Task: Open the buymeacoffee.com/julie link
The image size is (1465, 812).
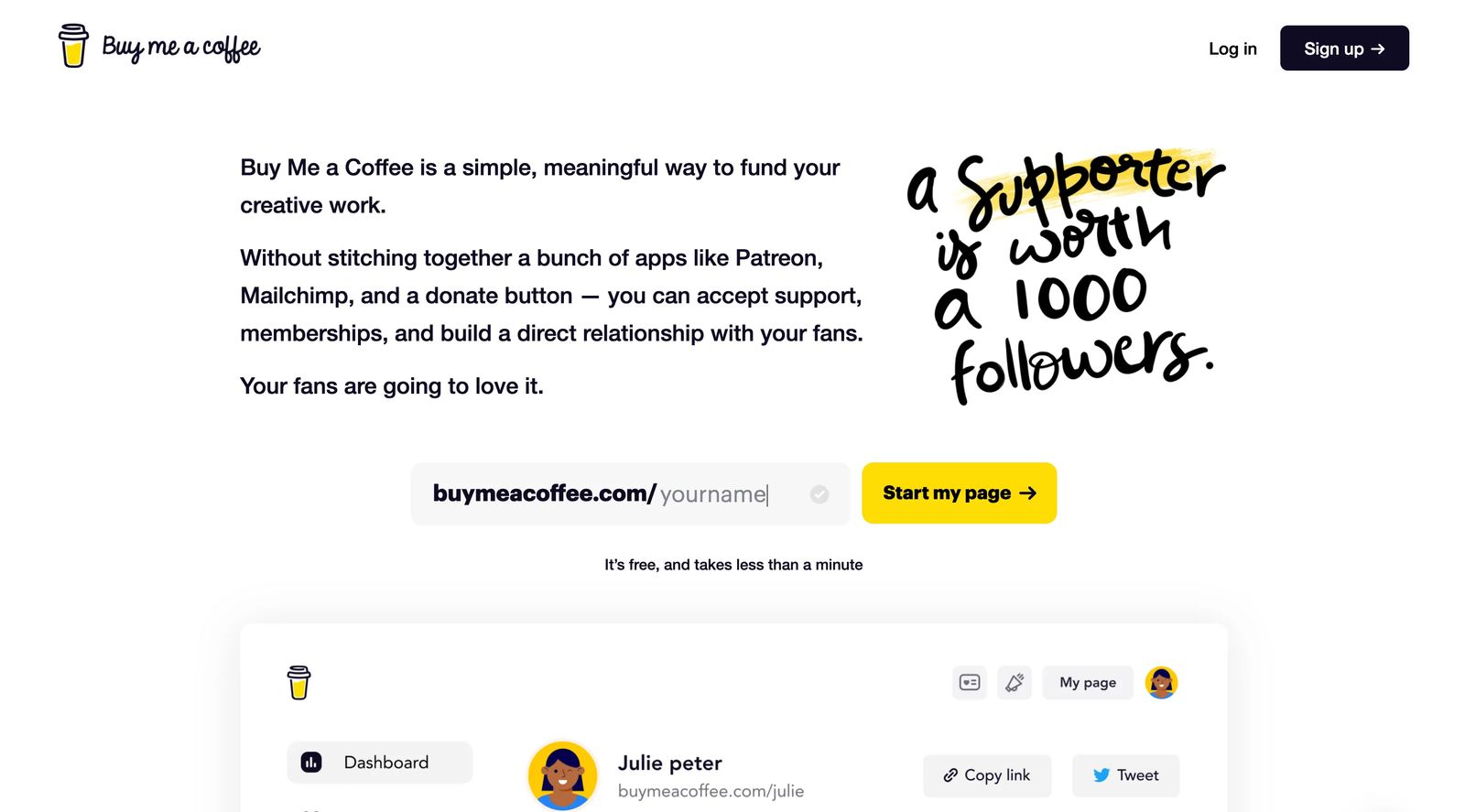Action: tap(711, 791)
